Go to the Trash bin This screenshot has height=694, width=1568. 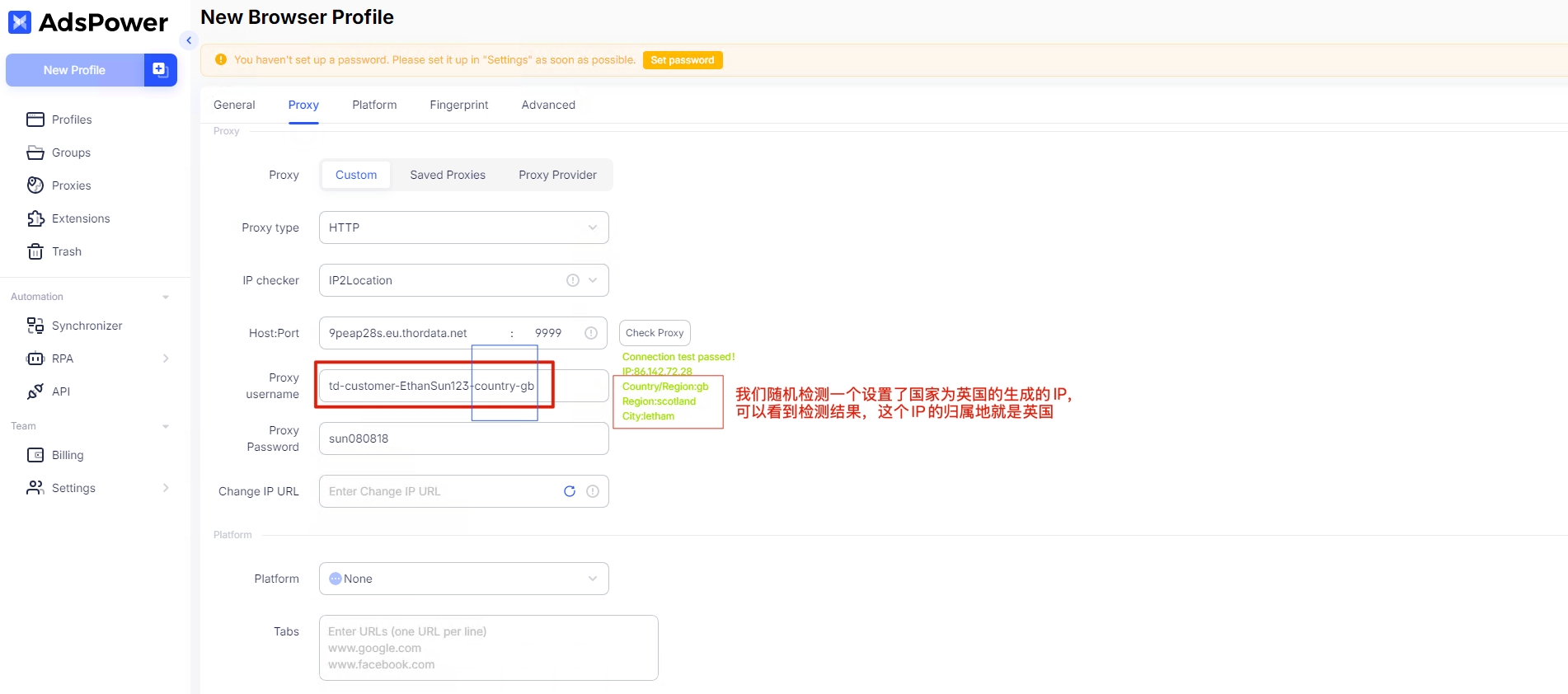pyautogui.click(x=66, y=251)
